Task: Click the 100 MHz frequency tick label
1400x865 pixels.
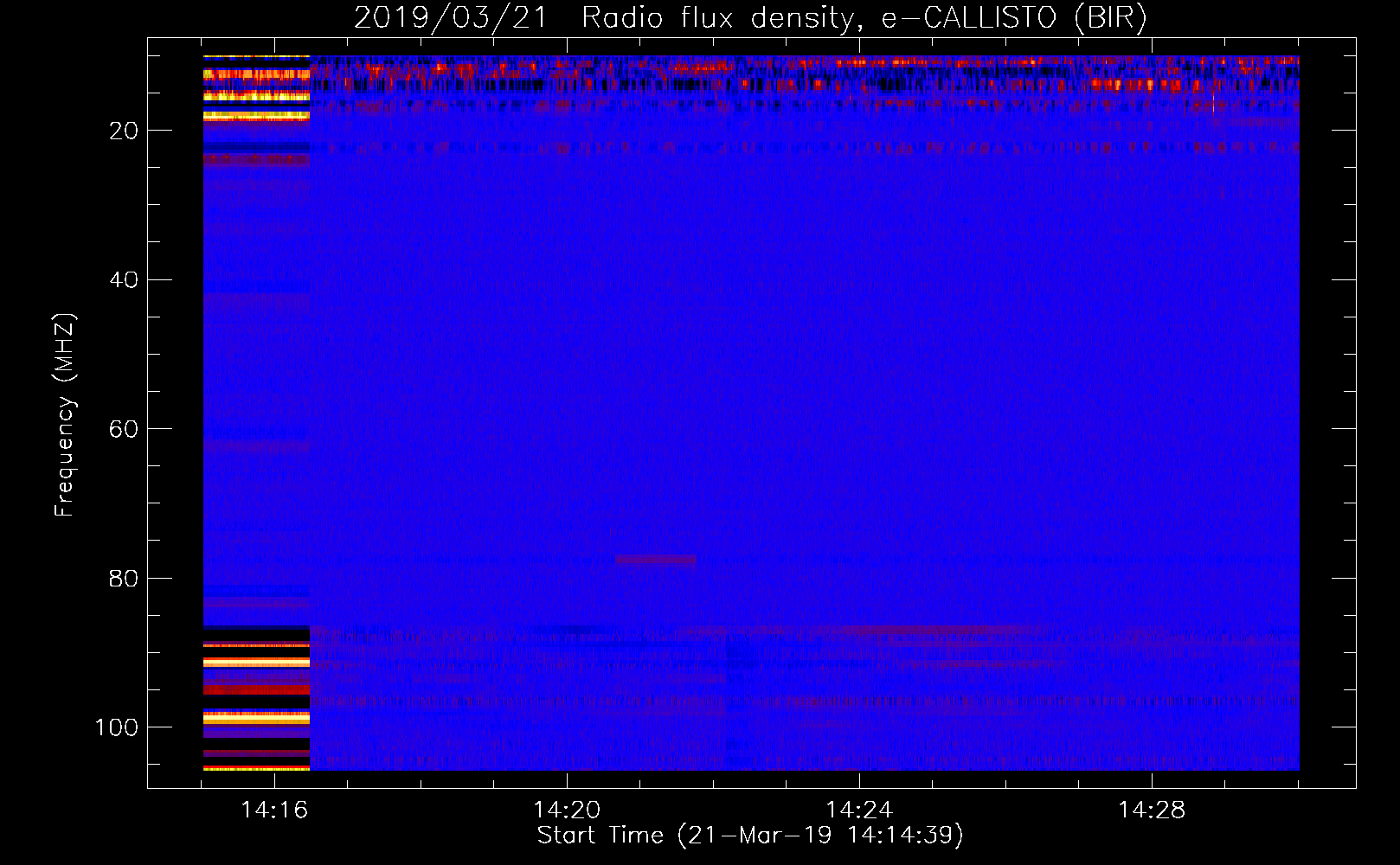Action: (x=117, y=727)
